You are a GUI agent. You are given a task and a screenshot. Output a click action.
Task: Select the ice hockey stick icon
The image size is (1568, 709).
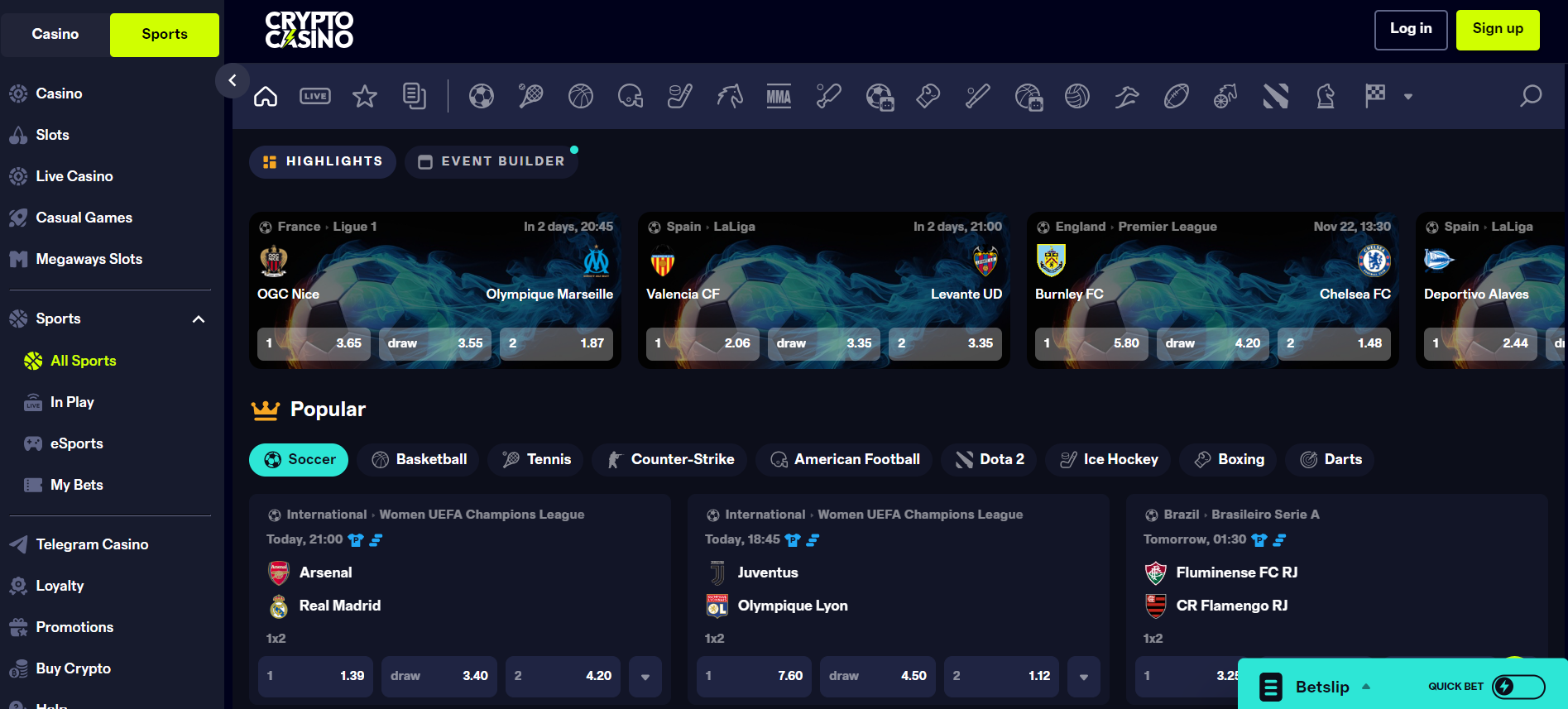(x=680, y=96)
